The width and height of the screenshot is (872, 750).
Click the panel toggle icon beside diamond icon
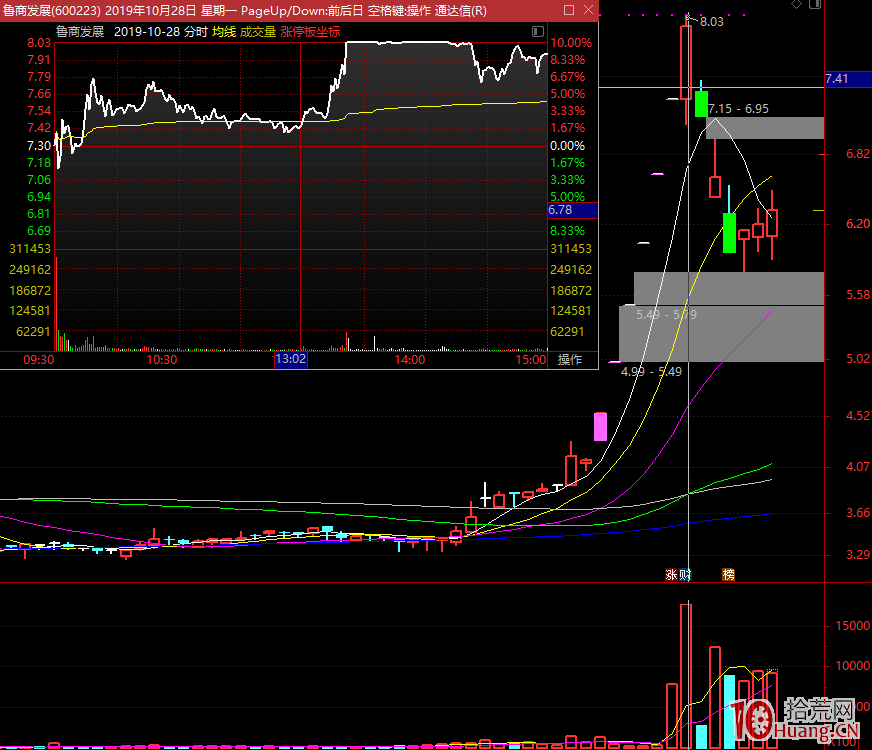coord(815,4)
